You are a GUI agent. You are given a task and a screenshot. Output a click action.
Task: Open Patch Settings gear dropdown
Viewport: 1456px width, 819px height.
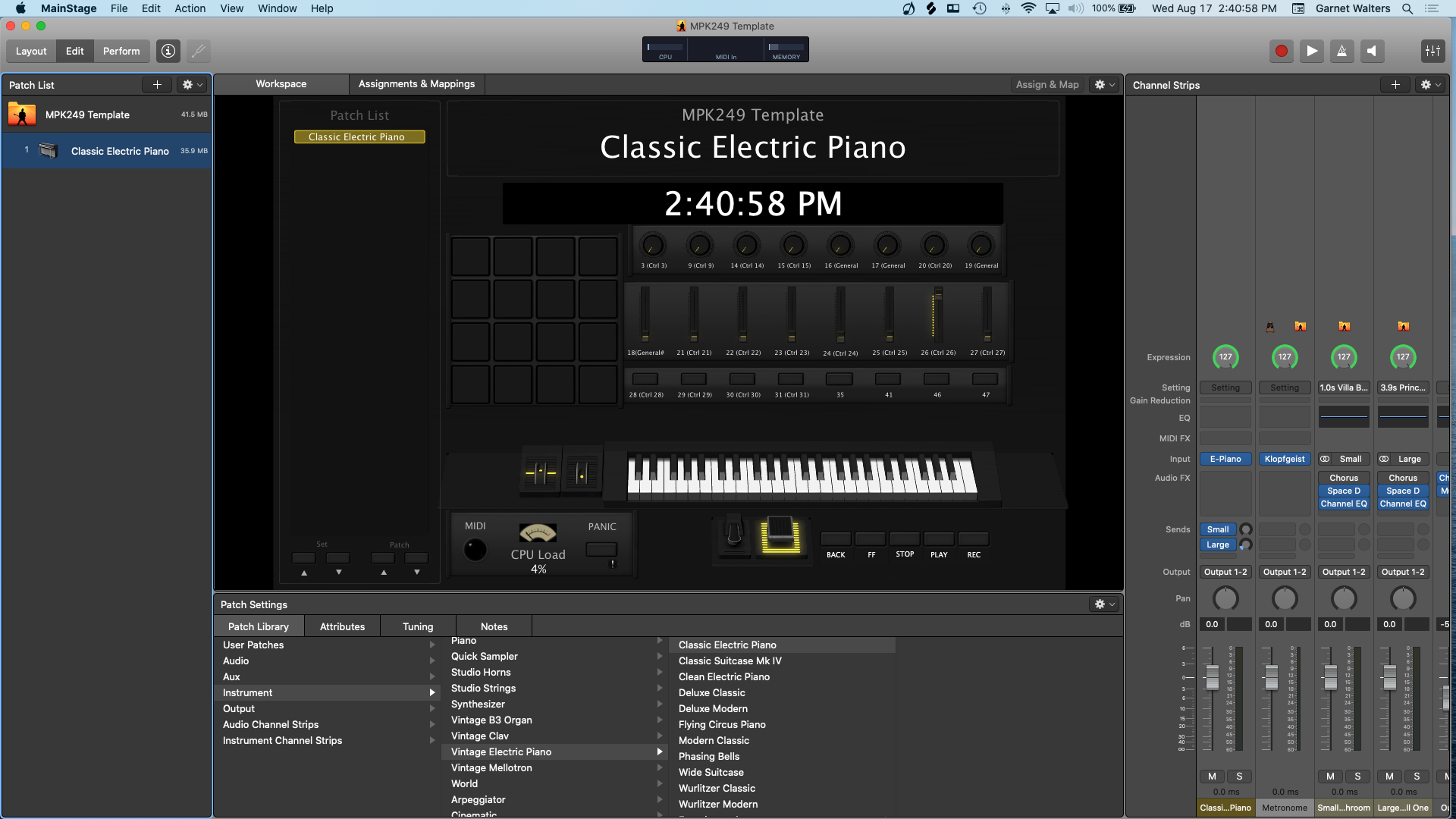click(x=1105, y=604)
